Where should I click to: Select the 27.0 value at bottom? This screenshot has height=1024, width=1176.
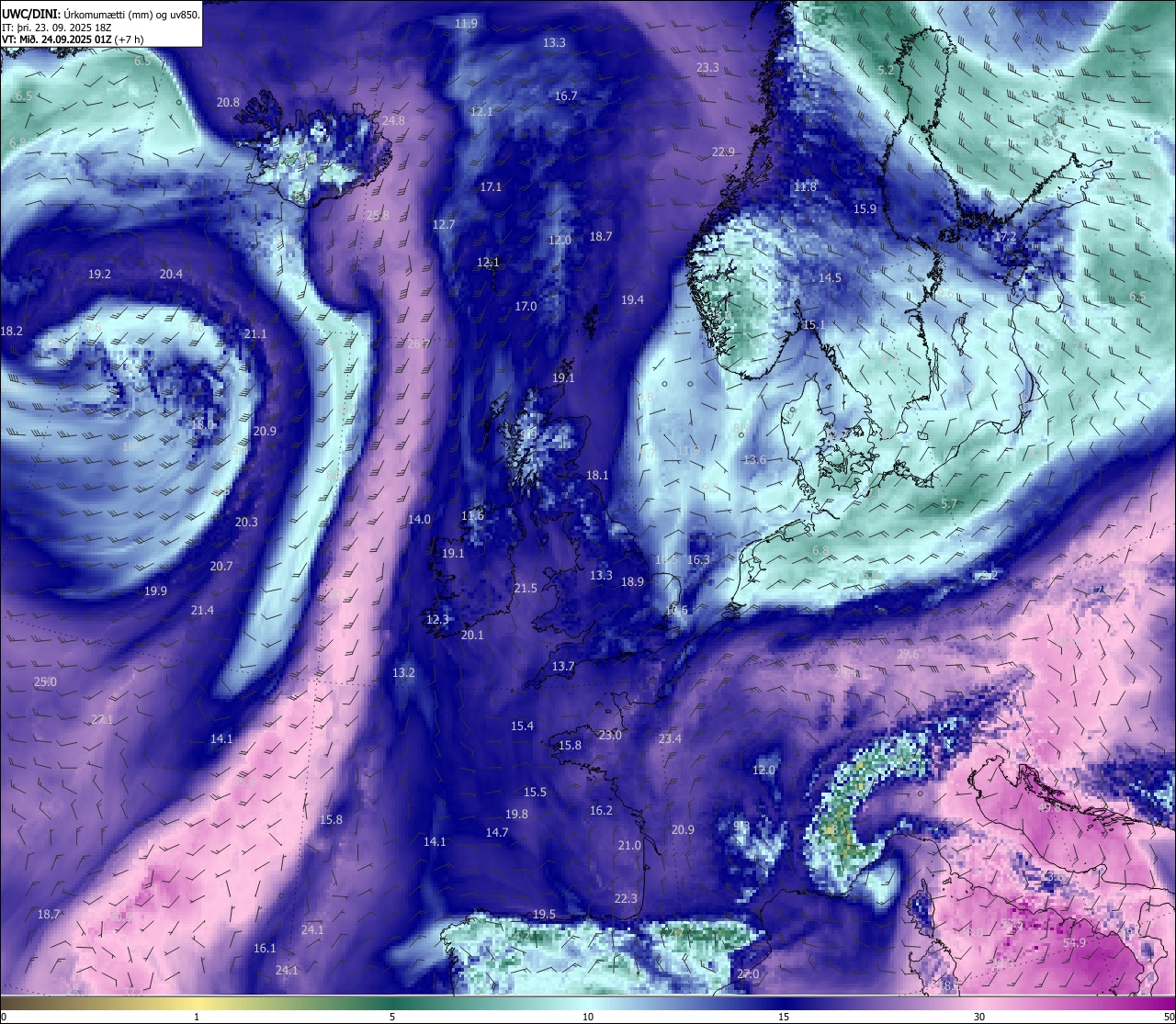[748, 973]
